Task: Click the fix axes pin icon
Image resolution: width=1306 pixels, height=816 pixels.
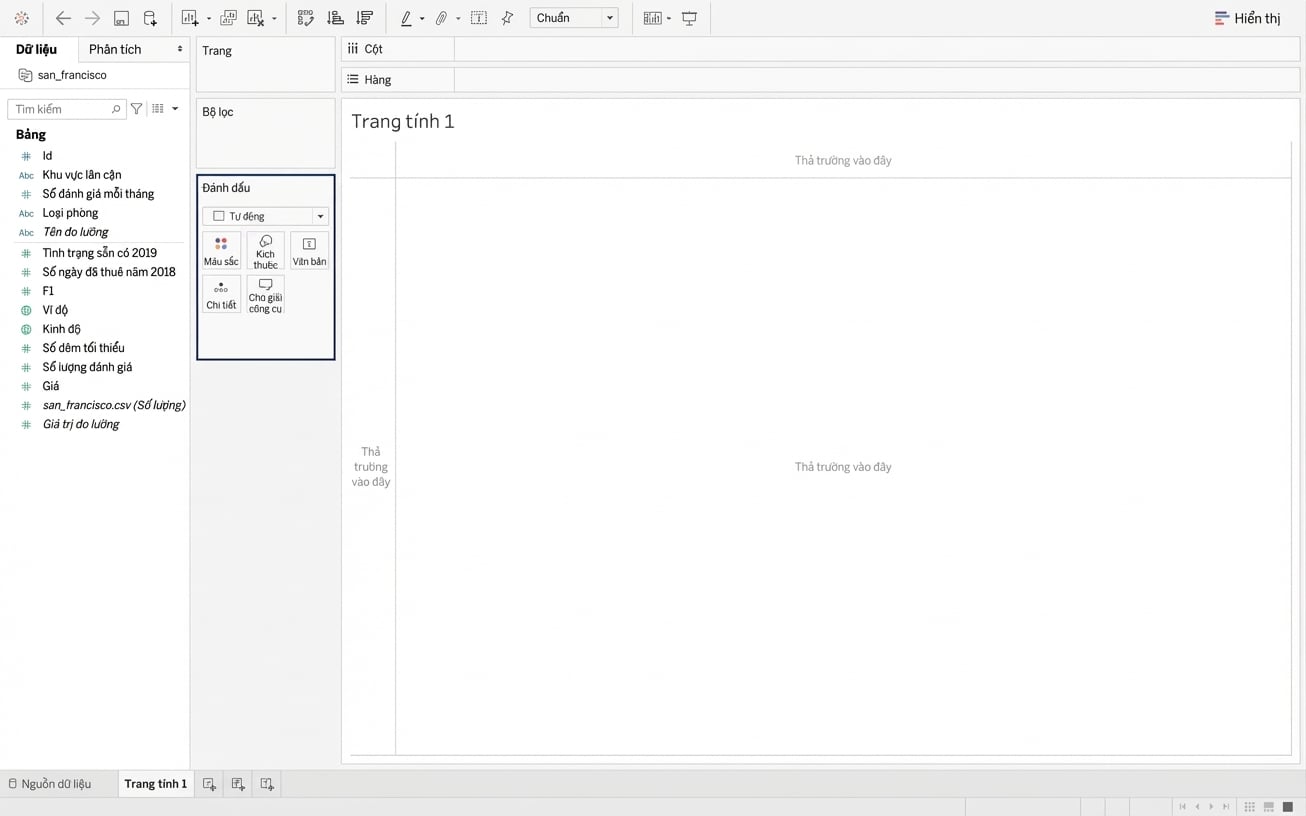Action: pos(507,18)
